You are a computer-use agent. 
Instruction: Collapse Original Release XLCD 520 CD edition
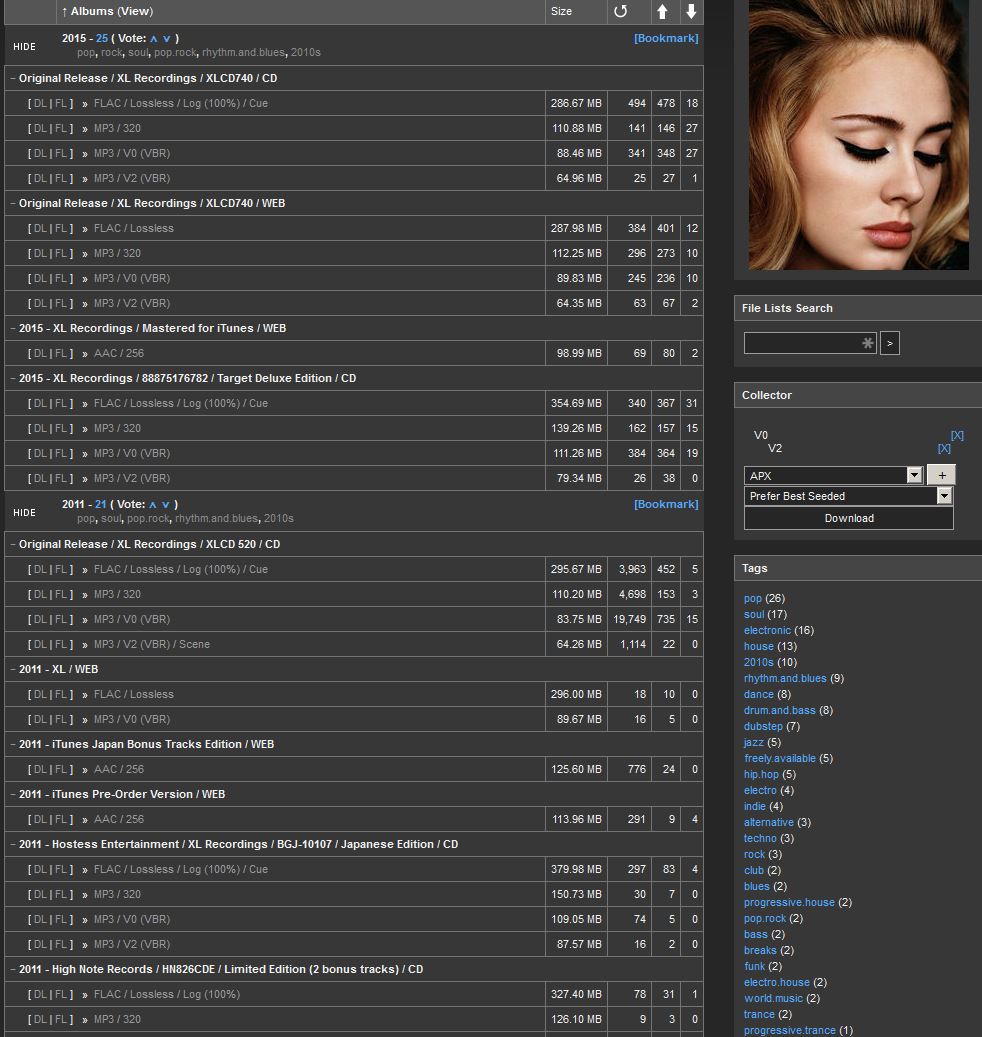(x=13, y=544)
